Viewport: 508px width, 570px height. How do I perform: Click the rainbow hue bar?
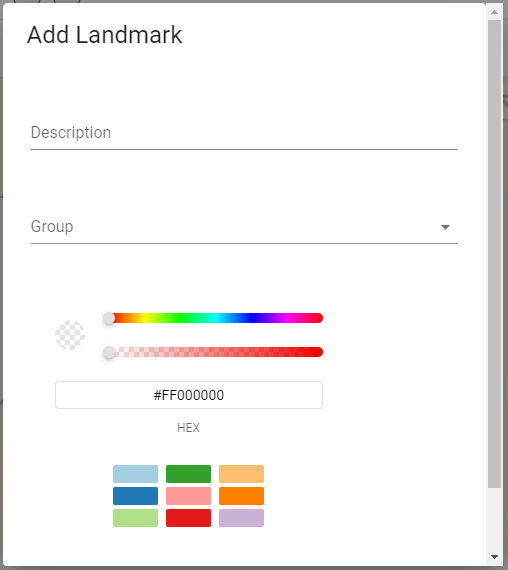tap(216, 318)
